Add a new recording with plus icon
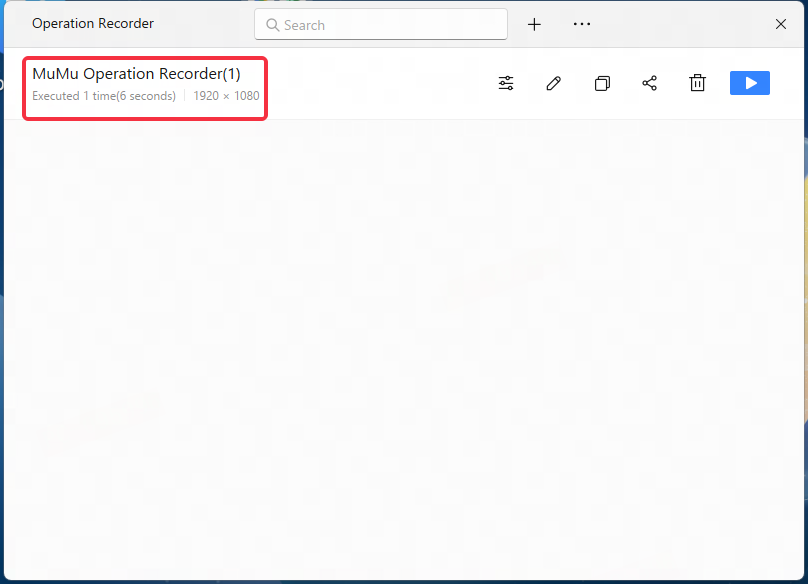 (534, 24)
